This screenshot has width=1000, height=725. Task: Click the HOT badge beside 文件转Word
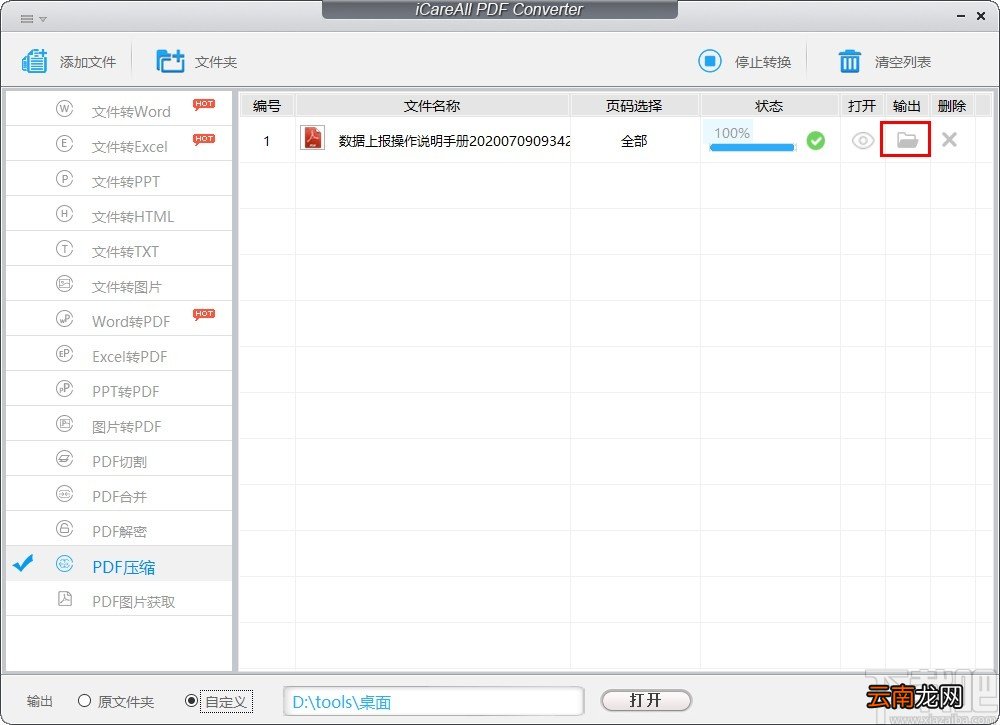click(204, 105)
